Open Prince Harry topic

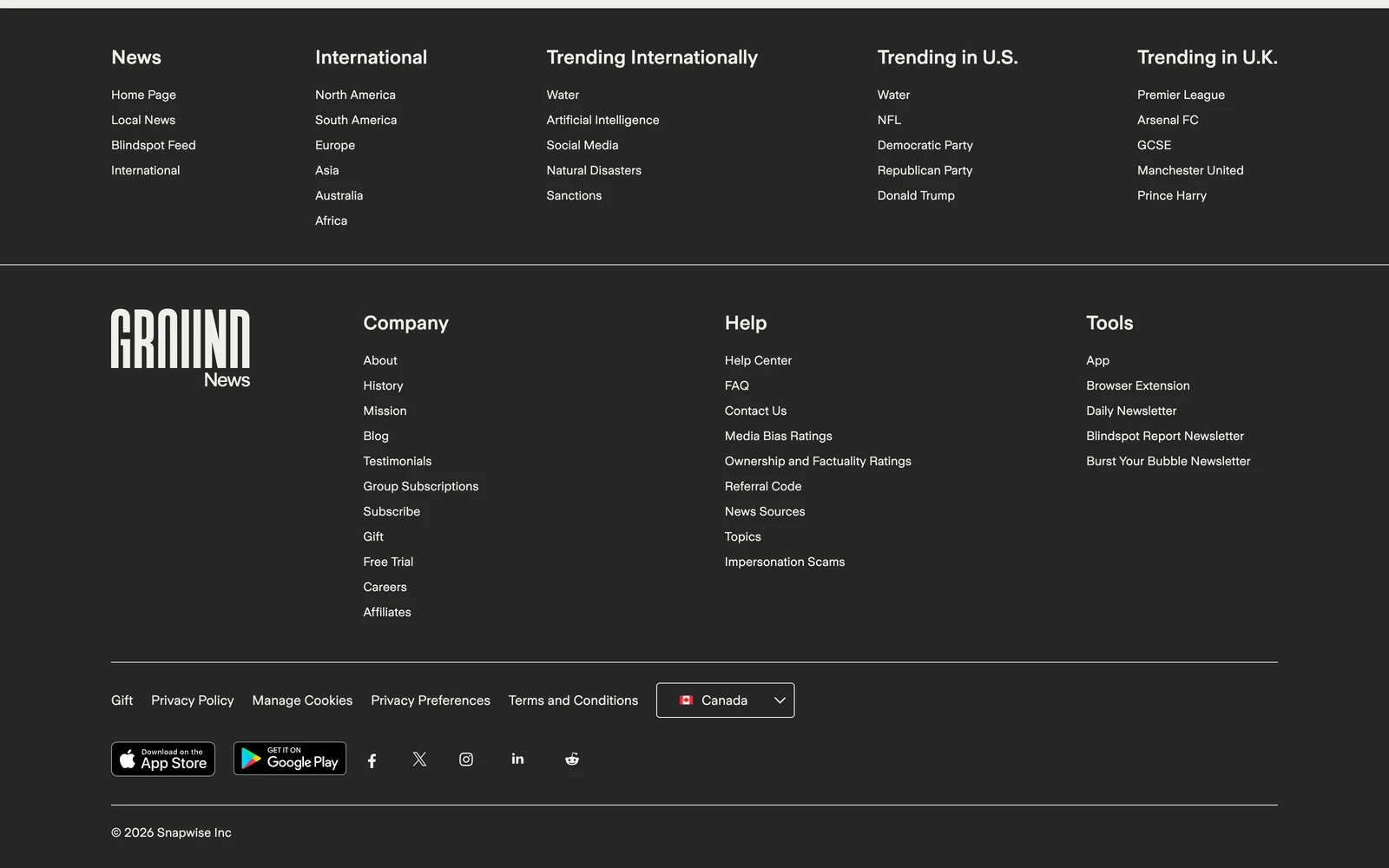[x=1172, y=195]
